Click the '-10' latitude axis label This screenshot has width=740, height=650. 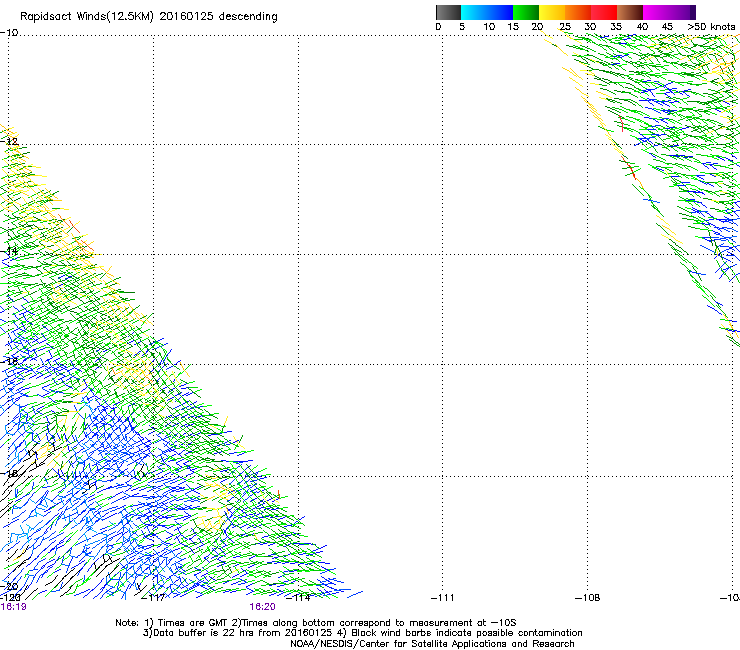9,33
